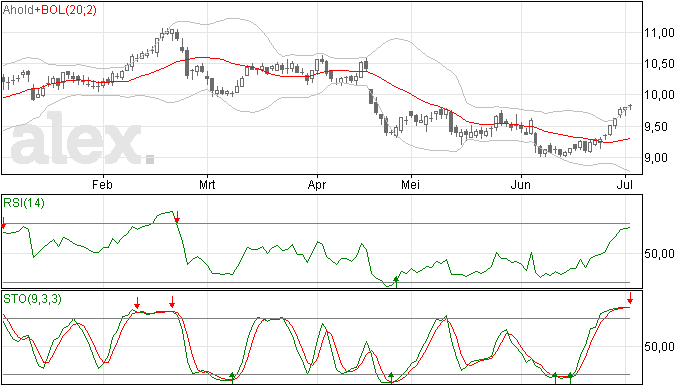Click STO green buy arrow in late April
Viewport: 690px width, 387px height.
click(391, 378)
